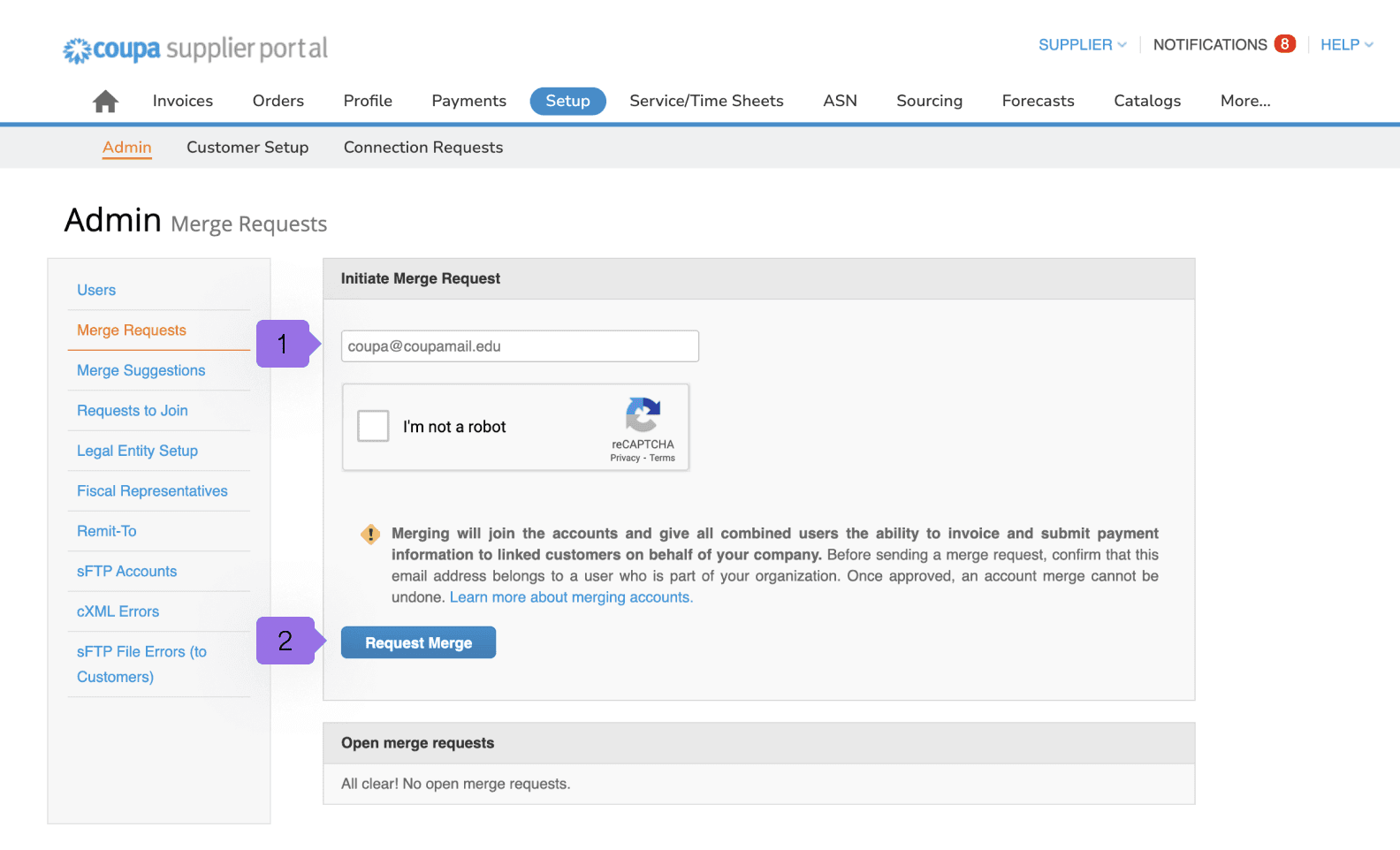
Task: Click the NOTIFICATIONS link
Action: (x=1210, y=44)
